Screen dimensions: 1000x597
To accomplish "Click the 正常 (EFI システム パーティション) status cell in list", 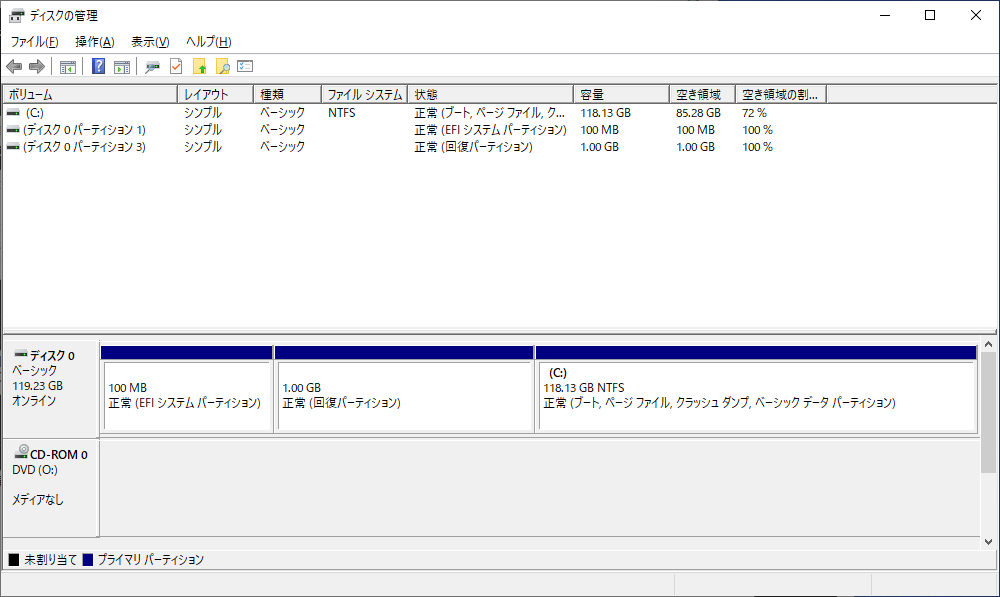I will [490, 130].
